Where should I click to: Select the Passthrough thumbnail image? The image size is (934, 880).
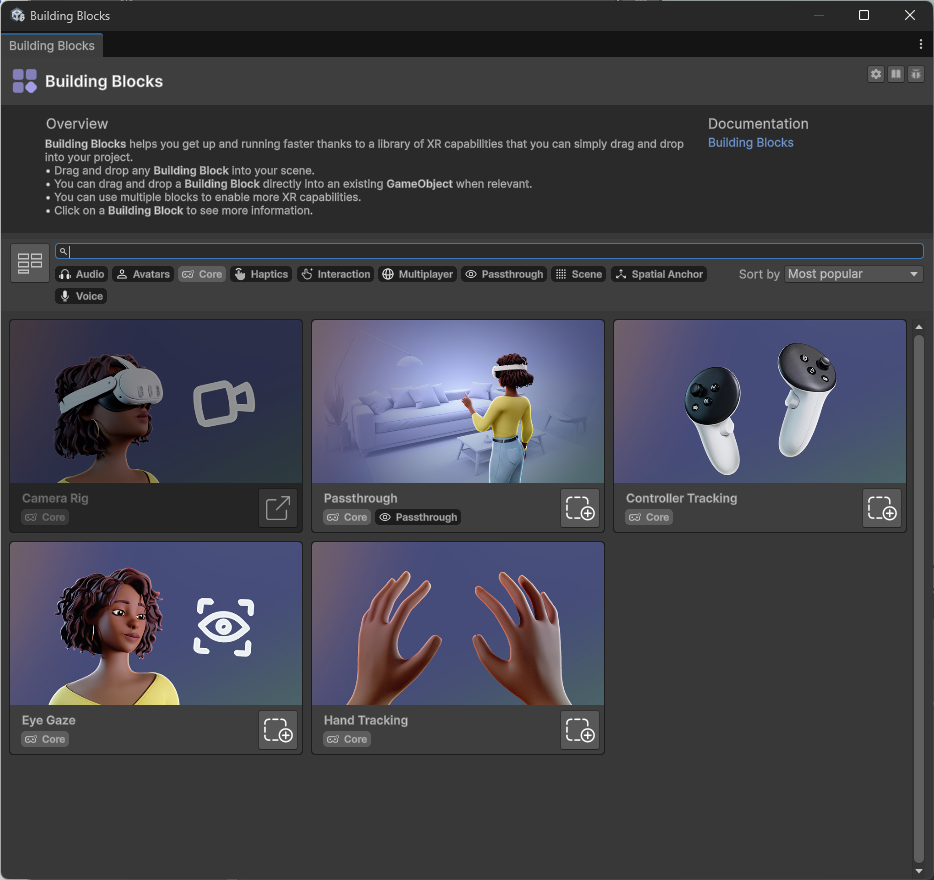click(x=458, y=402)
